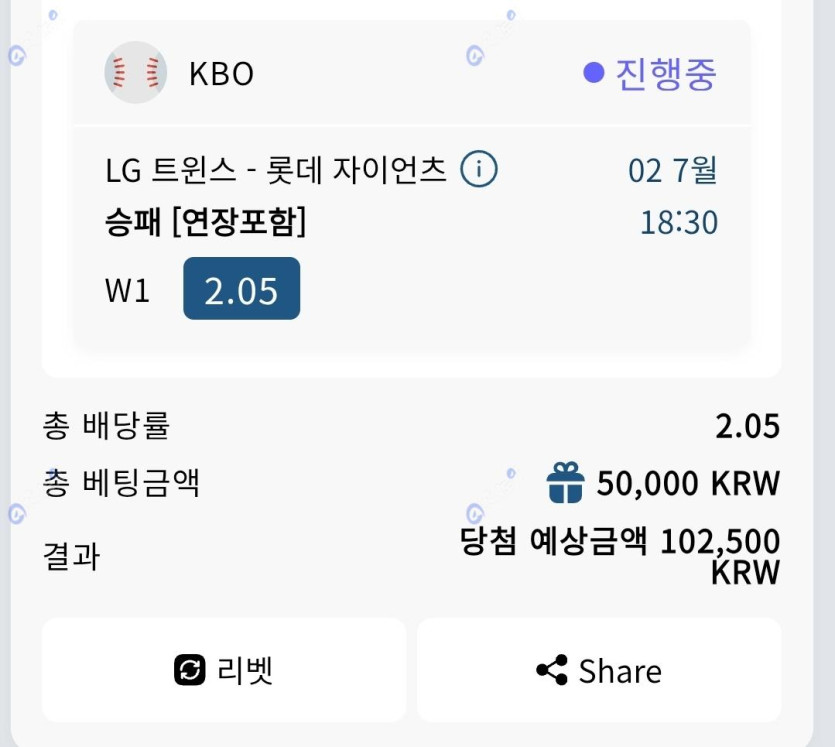Click the baseball sport icon
This screenshot has height=747, width=835.
[135, 73]
